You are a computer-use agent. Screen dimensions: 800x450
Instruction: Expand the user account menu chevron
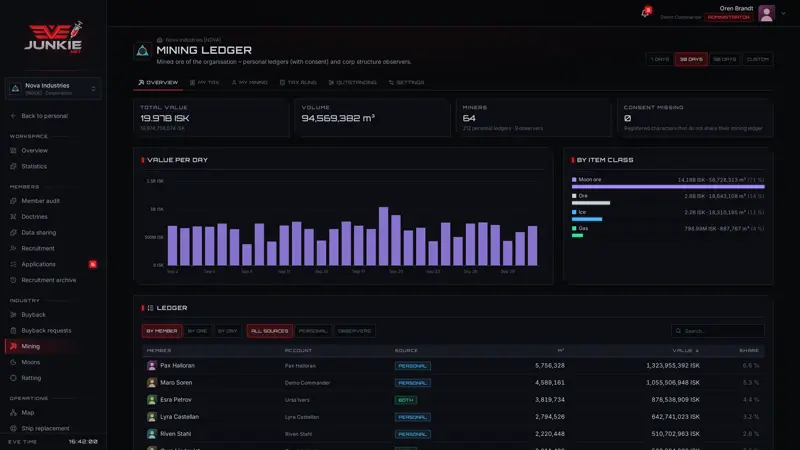click(783, 14)
